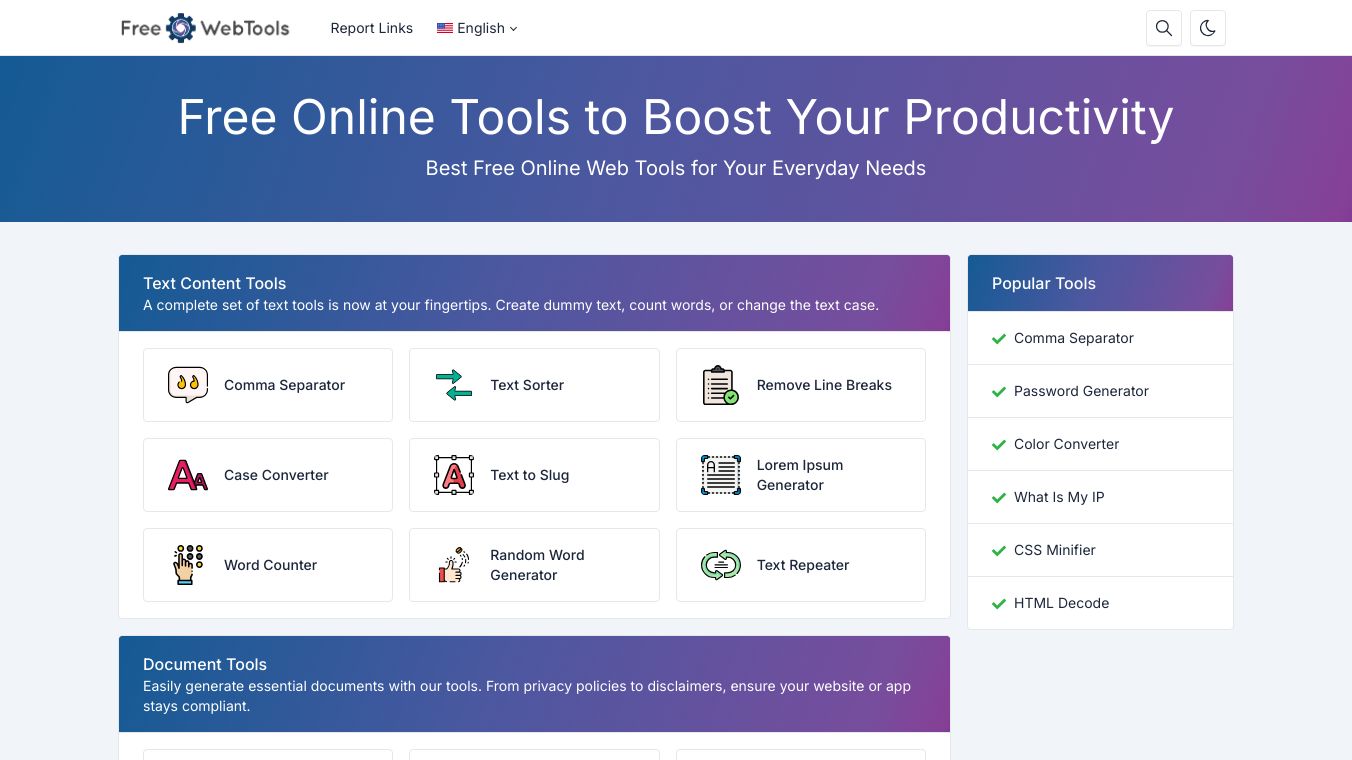Viewport: 1352px width, 760px height.
Task: Open the Random Word Generator icon
Action: 454,565
